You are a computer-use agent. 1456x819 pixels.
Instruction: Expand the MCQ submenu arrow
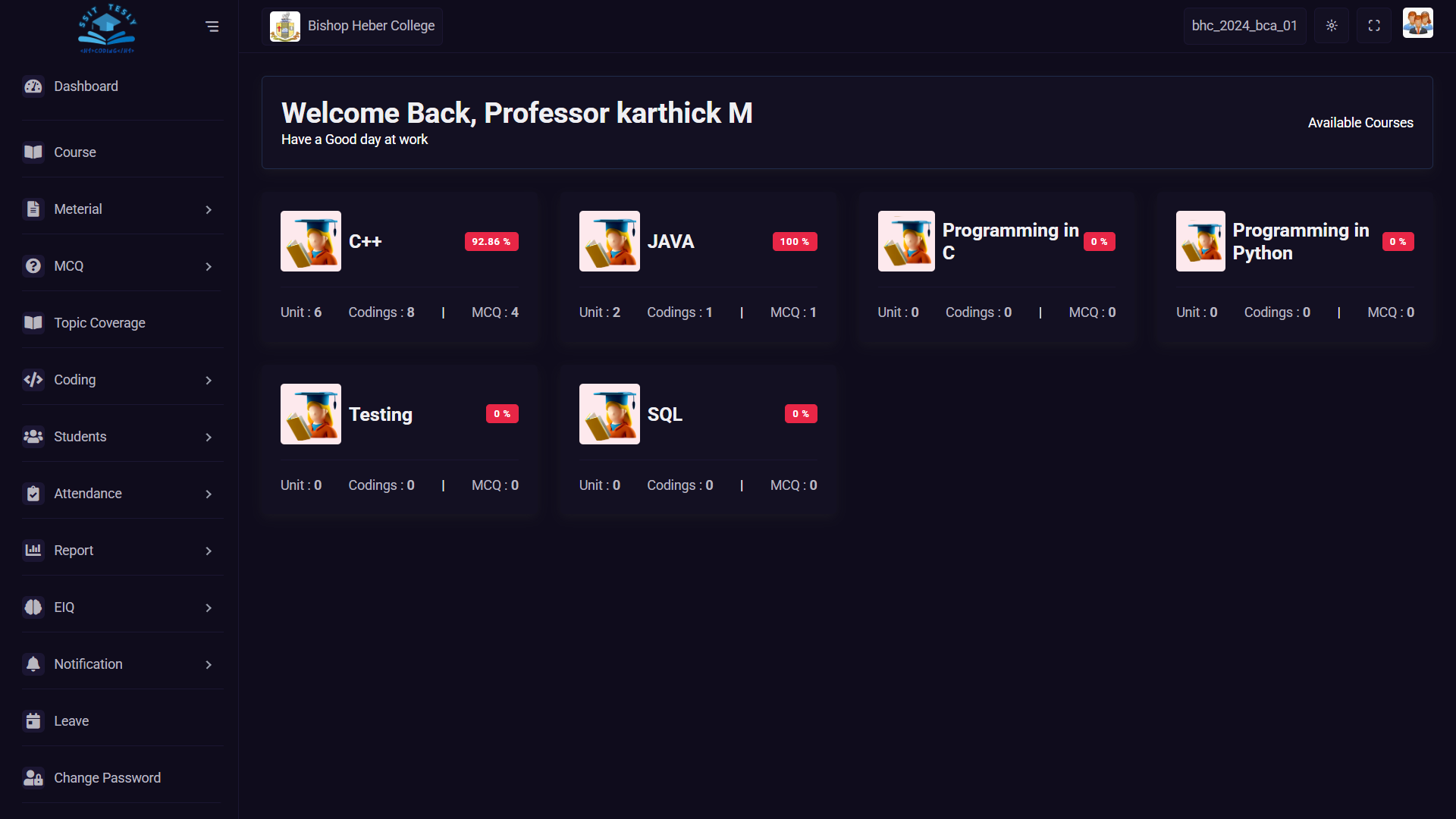click(x=209, y=266)
